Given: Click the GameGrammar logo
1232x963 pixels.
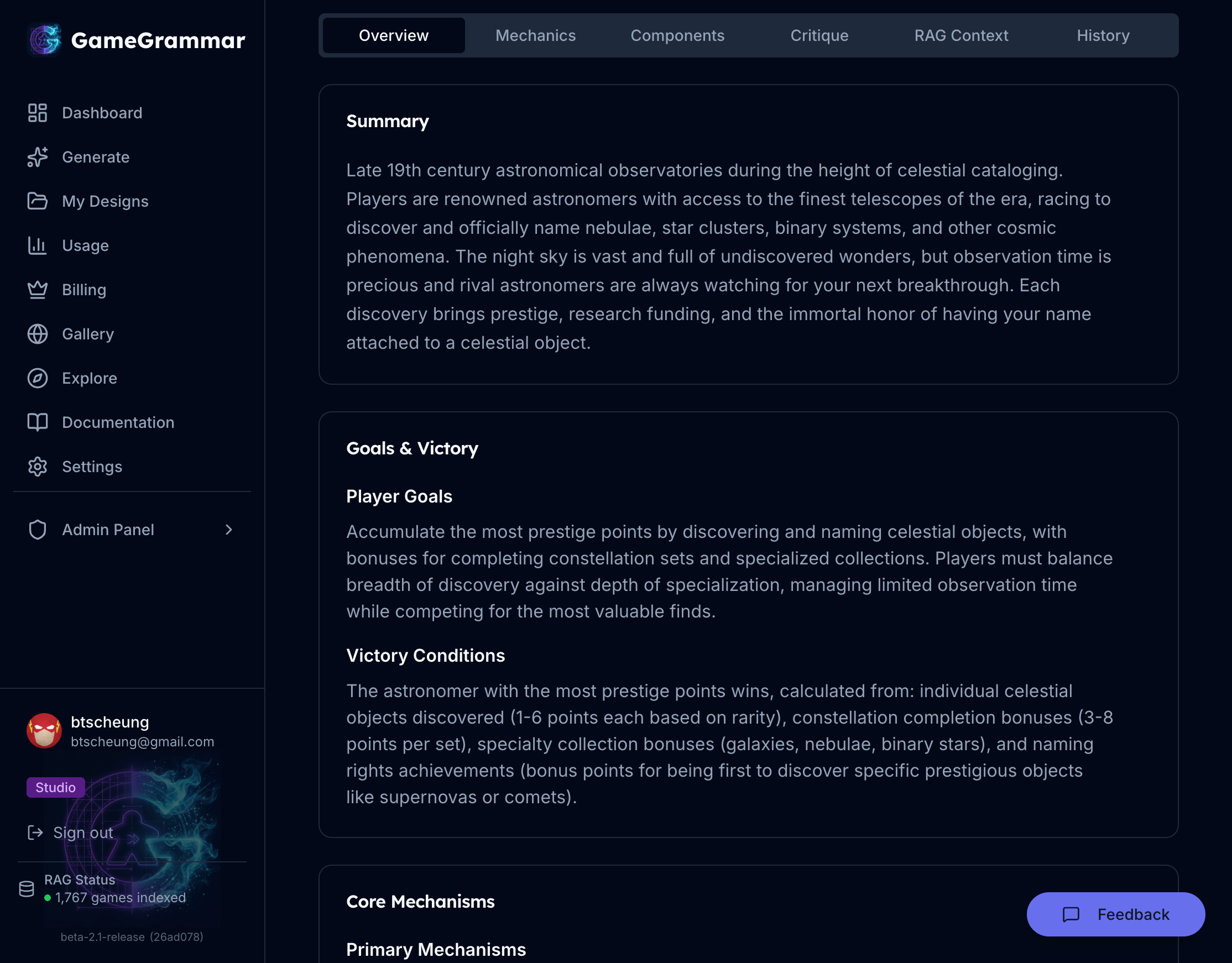Looking at the screenshot, I should click(44, 39).
